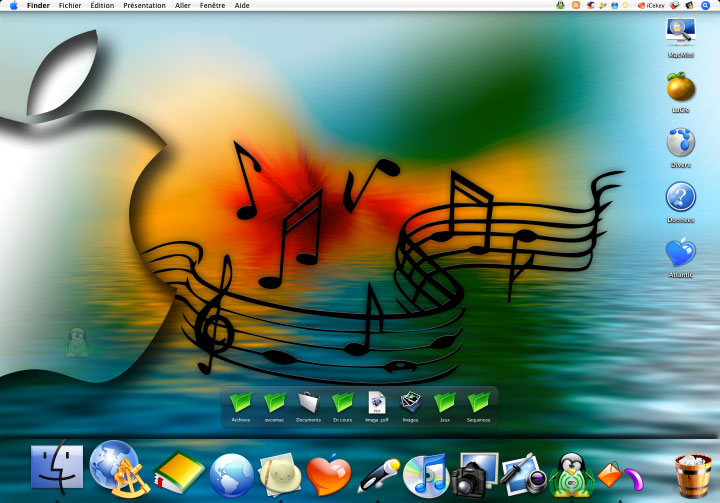Open the camera and monitor app in Dock
720x503 pixels.
tap(475, 475)
